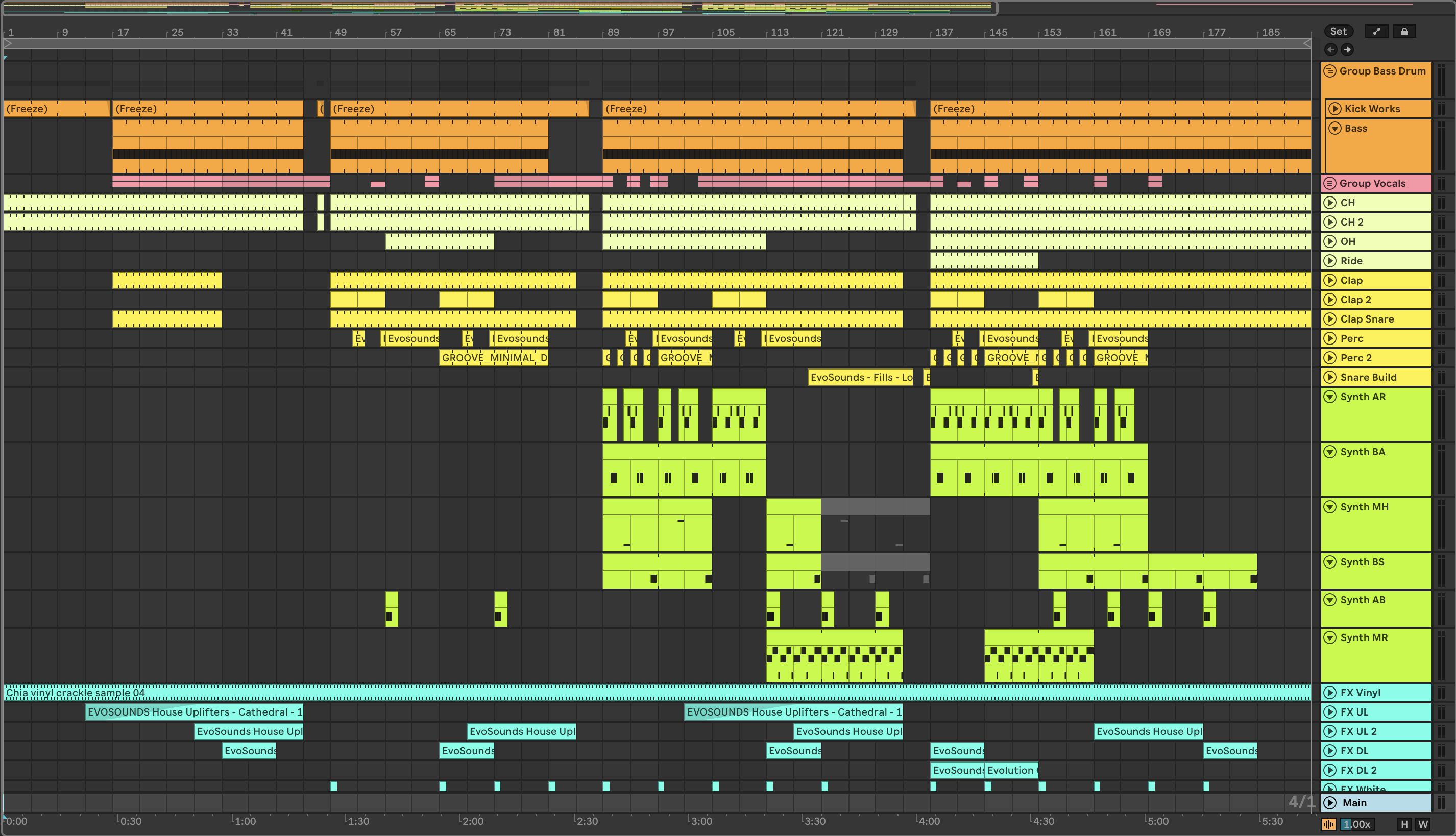
Task: Unfold the CH 2 track
Action: coord(1330,222)
